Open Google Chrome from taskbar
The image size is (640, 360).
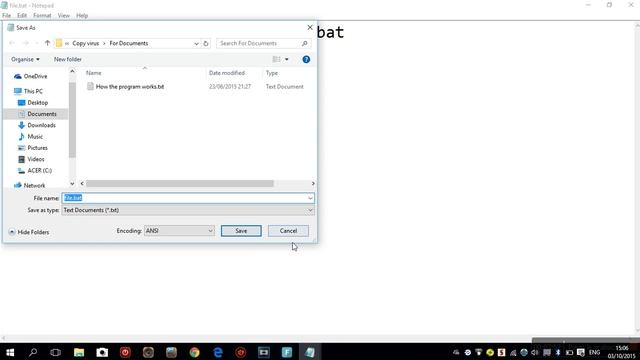[x=195, y=352]
